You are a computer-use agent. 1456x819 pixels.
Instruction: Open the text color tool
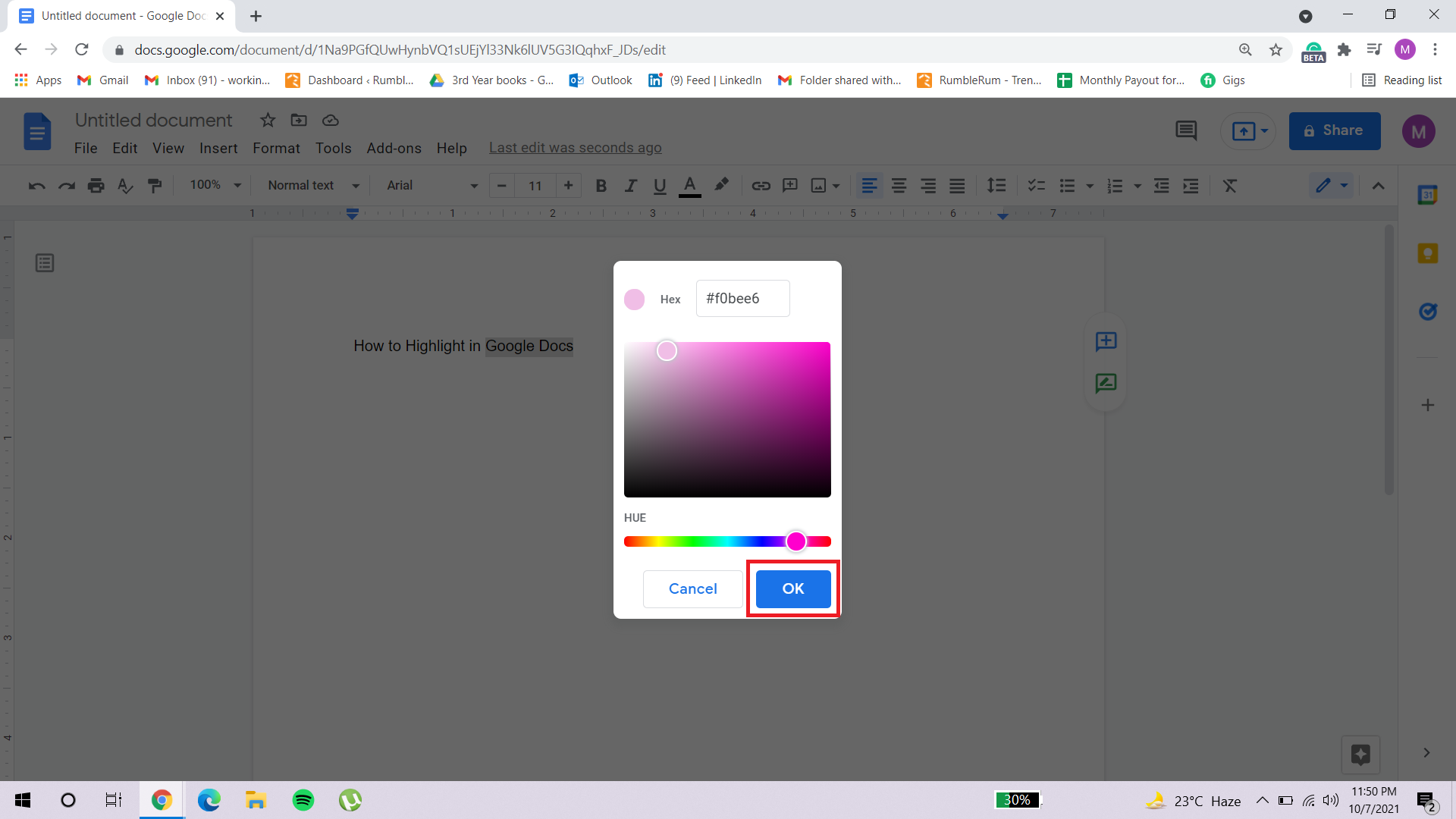[689, 186]
